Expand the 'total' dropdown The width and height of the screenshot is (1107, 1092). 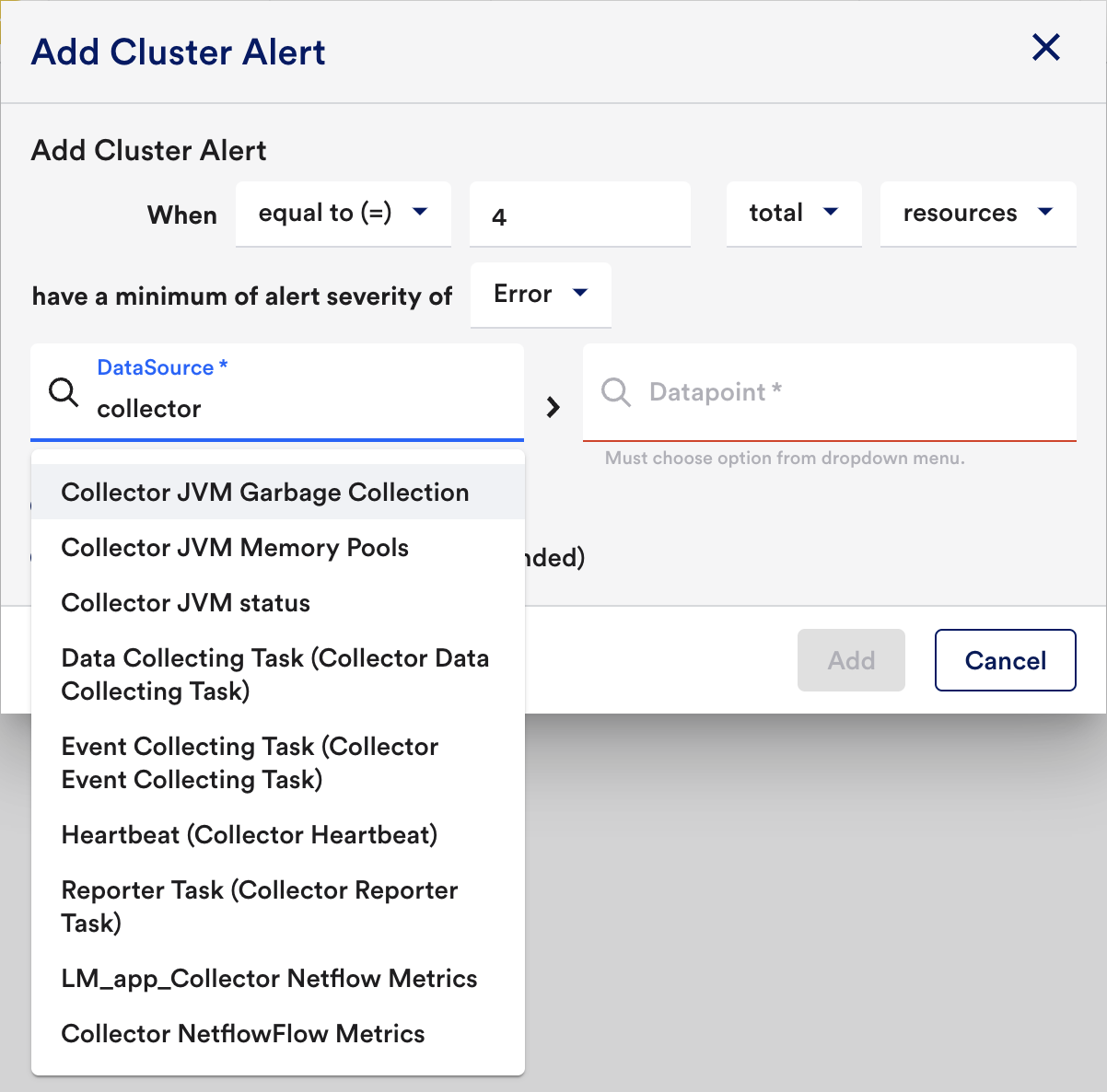pos(793,214)
